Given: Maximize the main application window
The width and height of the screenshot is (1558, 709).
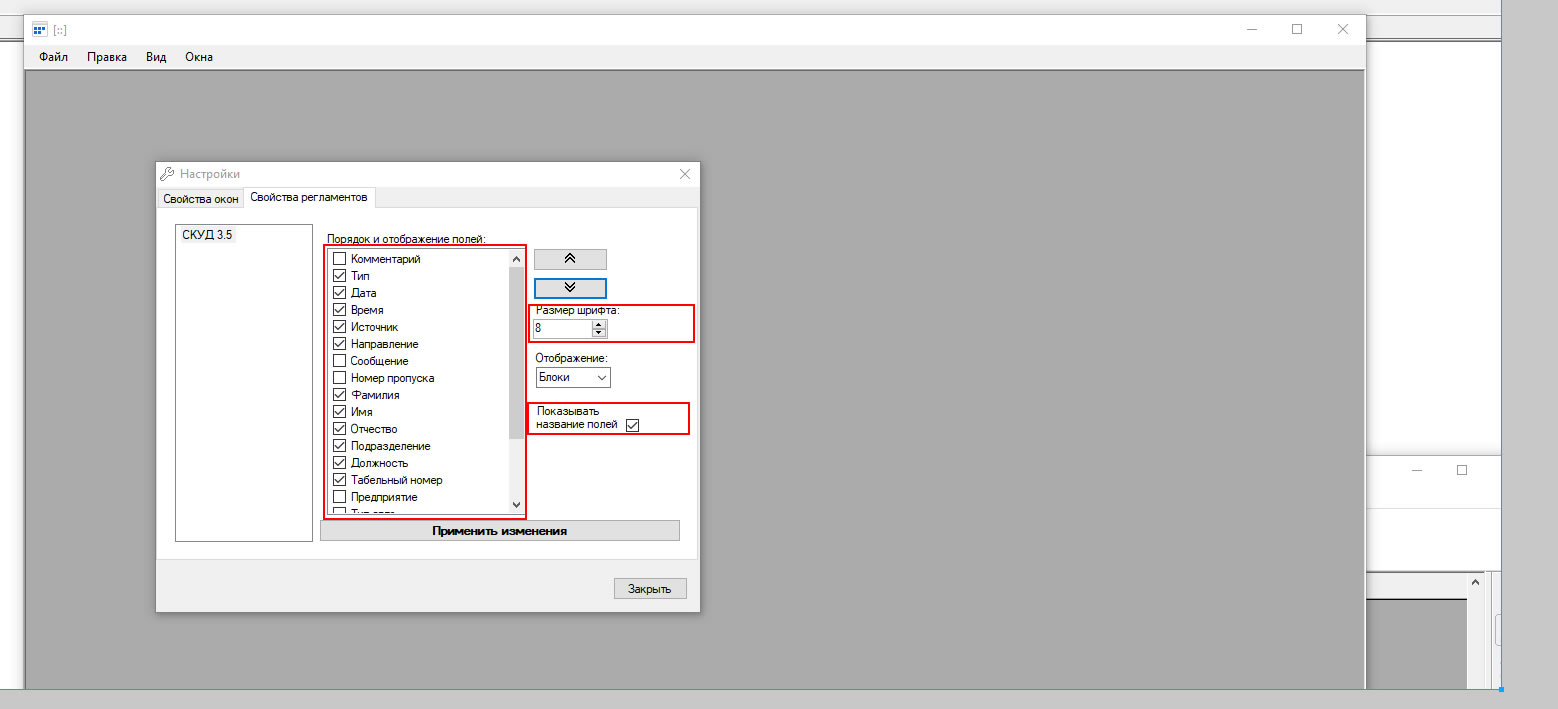Looking at the screenshot, I should [1297, 29].
